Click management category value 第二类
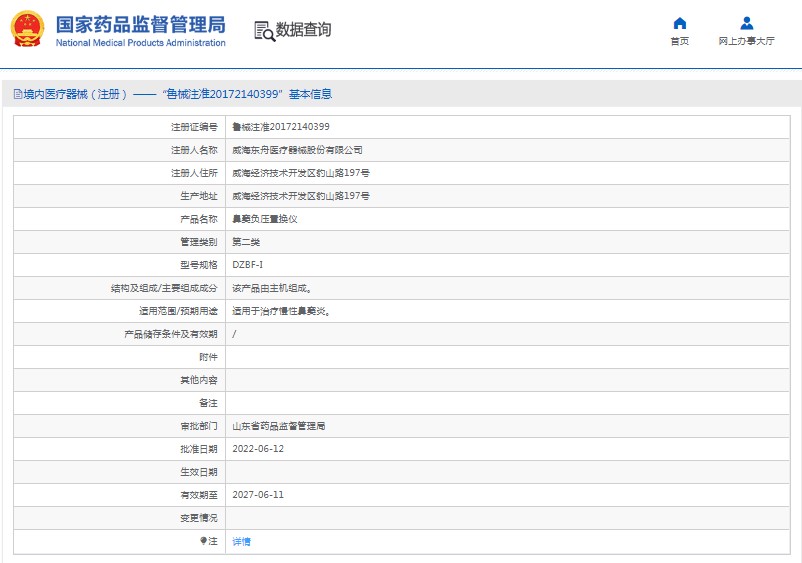The image size is (802, 563). tap(246, 242)
